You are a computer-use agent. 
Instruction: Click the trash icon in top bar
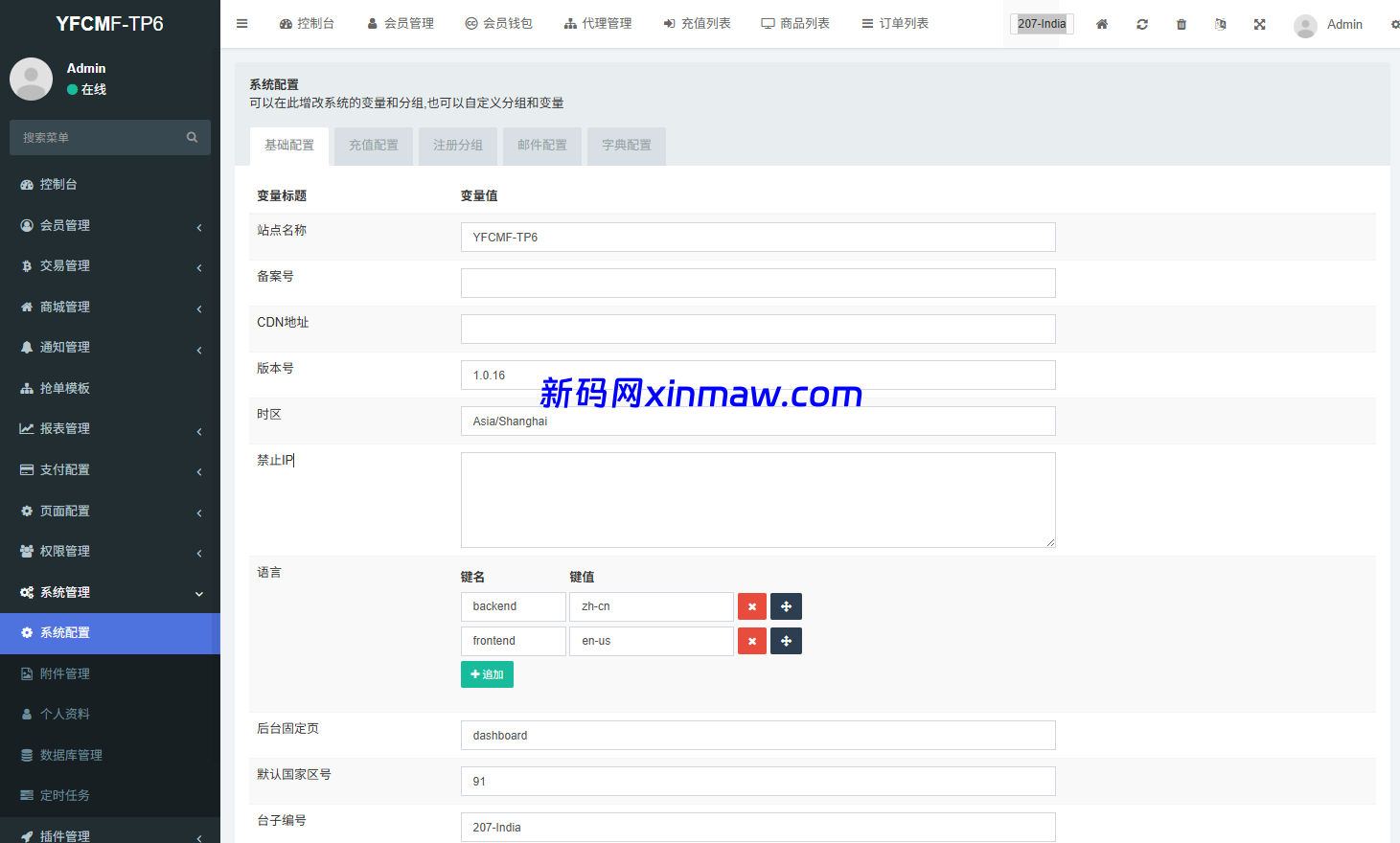pyautogui.click(x=1182, y=24)
